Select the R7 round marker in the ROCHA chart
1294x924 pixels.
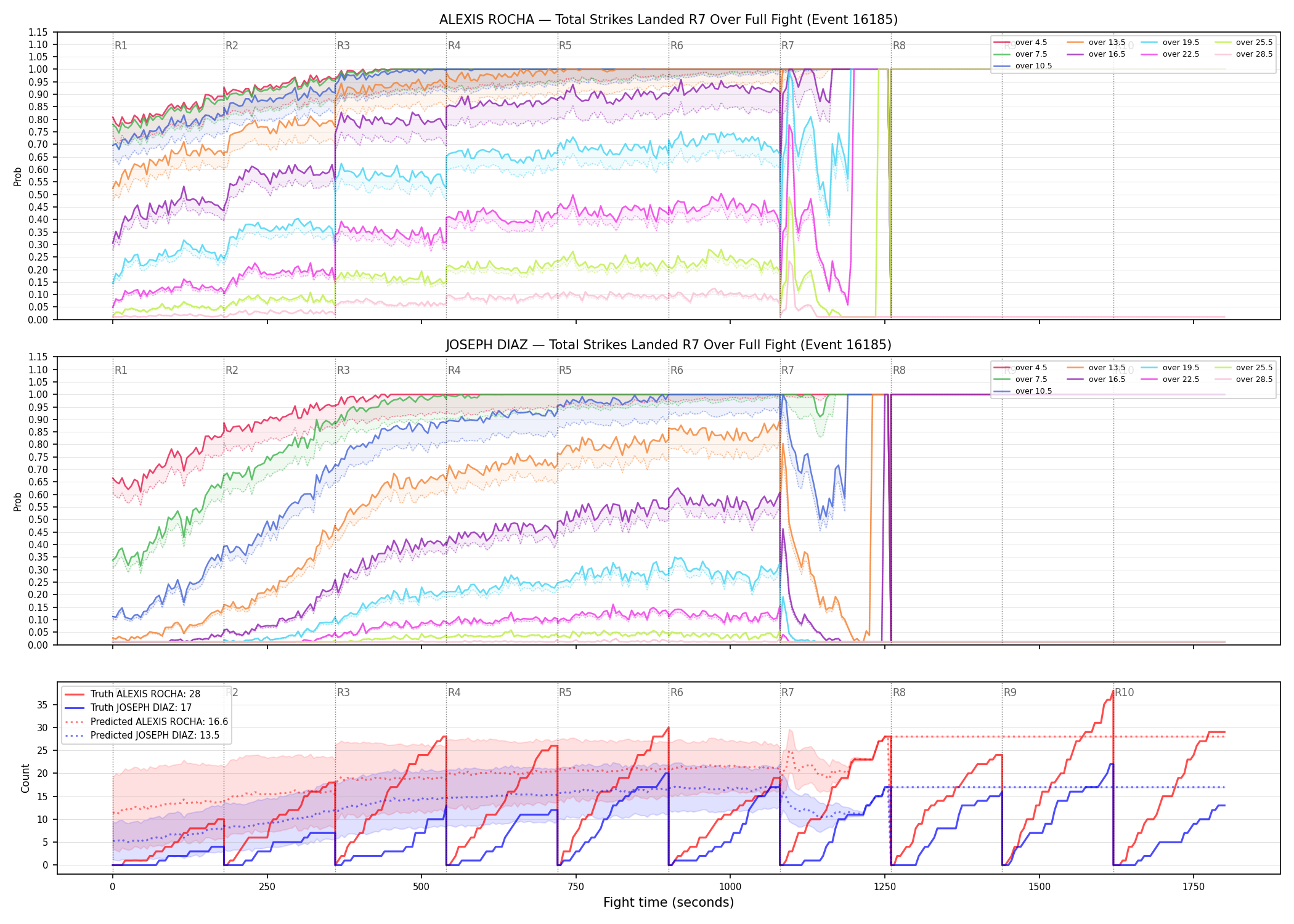click(x=787, y=46)
